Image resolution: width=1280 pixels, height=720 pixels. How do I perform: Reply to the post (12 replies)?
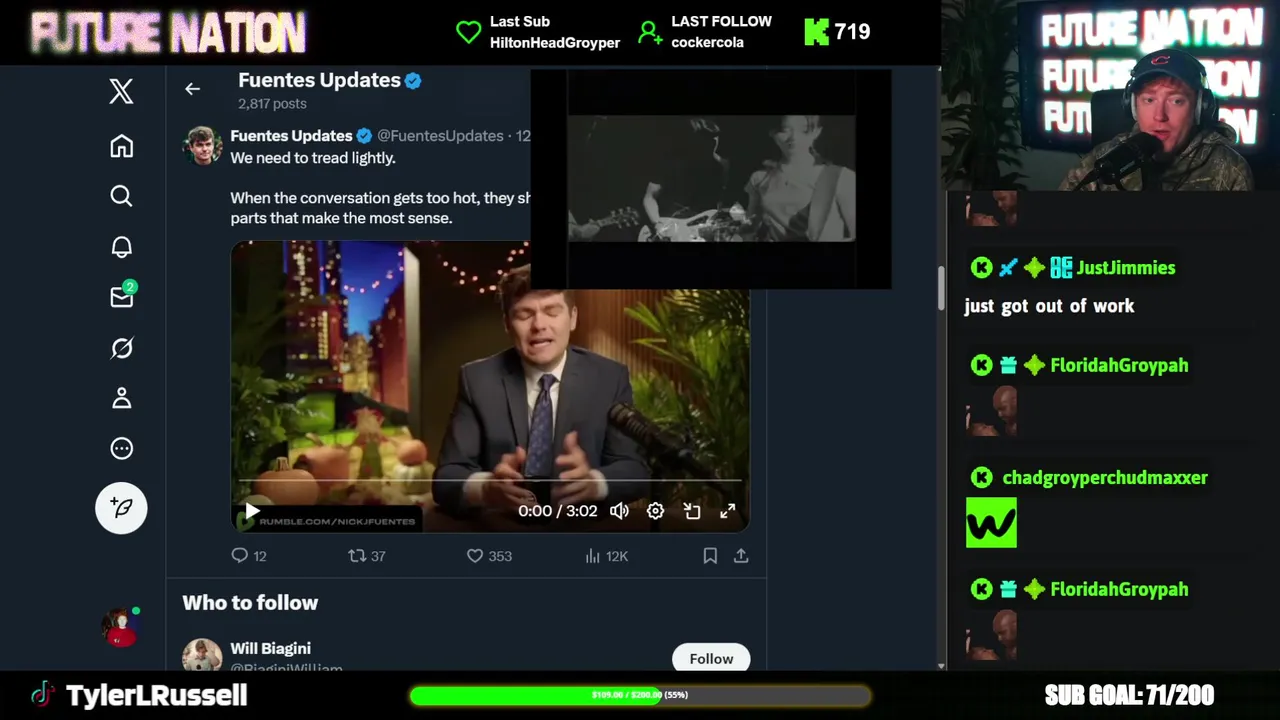[x=249, y=556]
